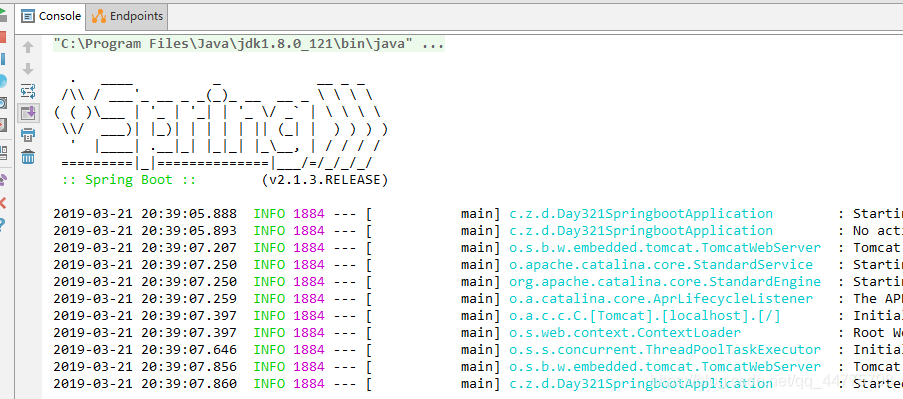
Task: Click timestamp '2019-03-21 20:39:07.259'
Action: pos(145,299)
